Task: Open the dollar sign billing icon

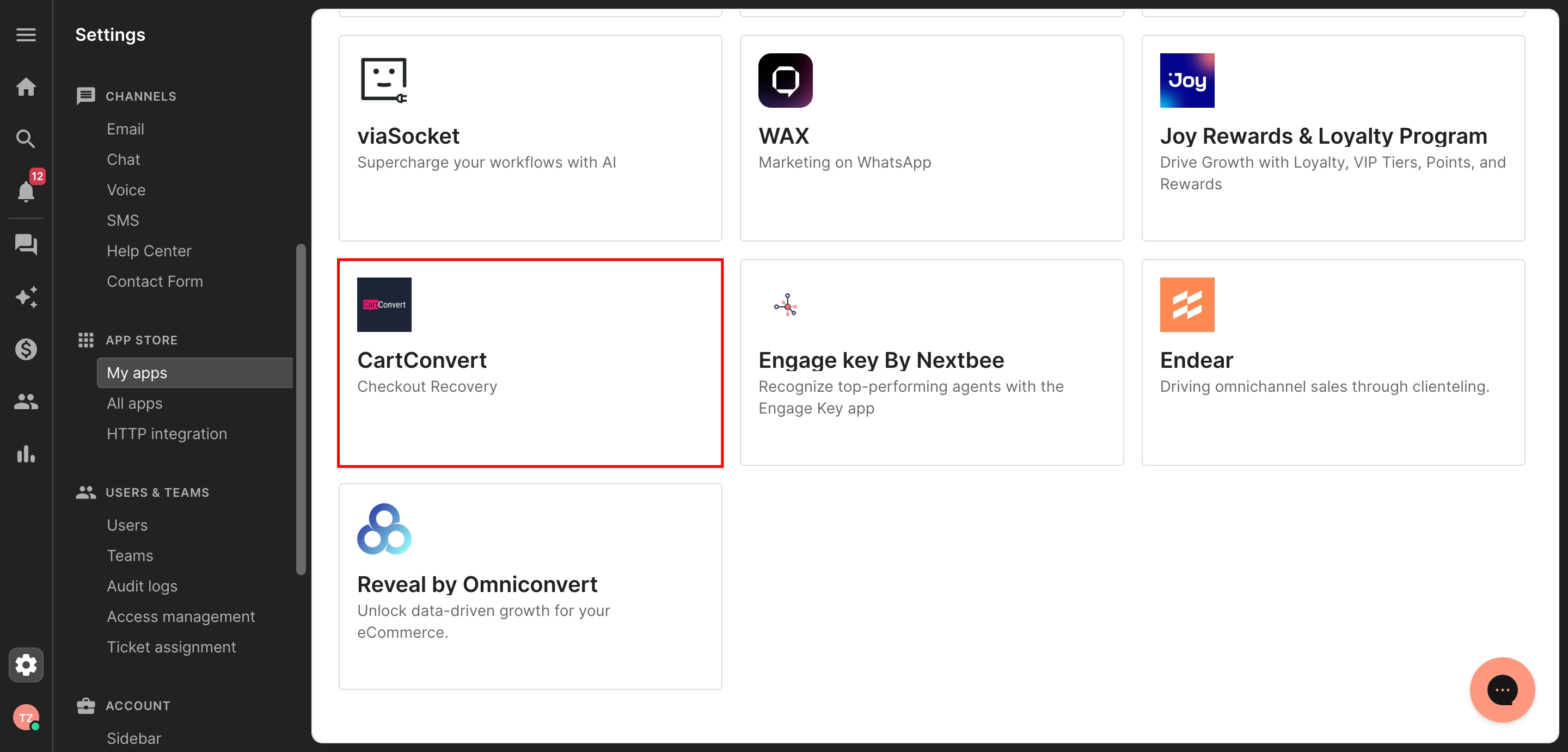Action: (x=26, y=349)
